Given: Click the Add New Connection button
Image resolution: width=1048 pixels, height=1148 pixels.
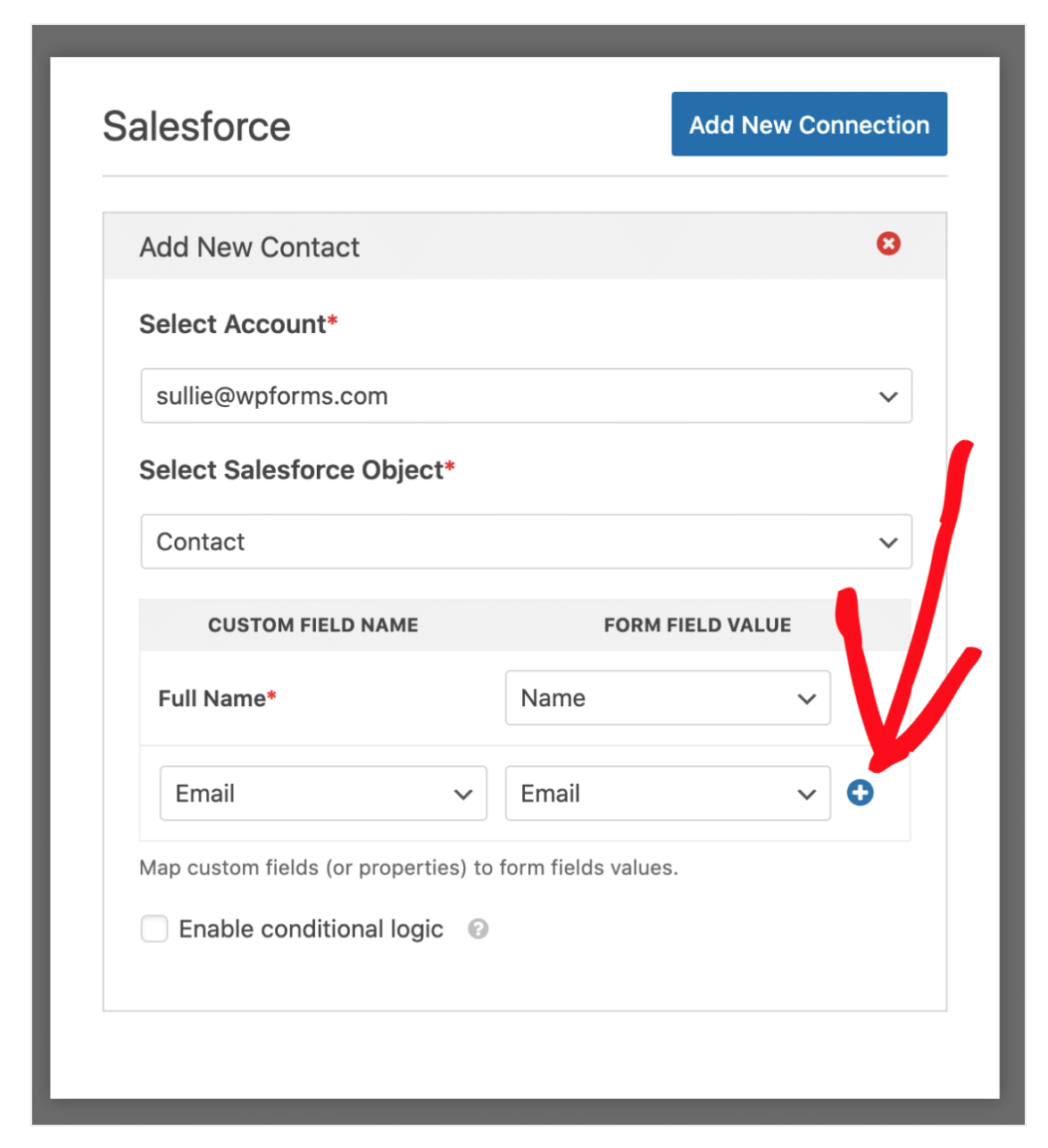Looking at the screenshot, I should click(x=809, y=124).
